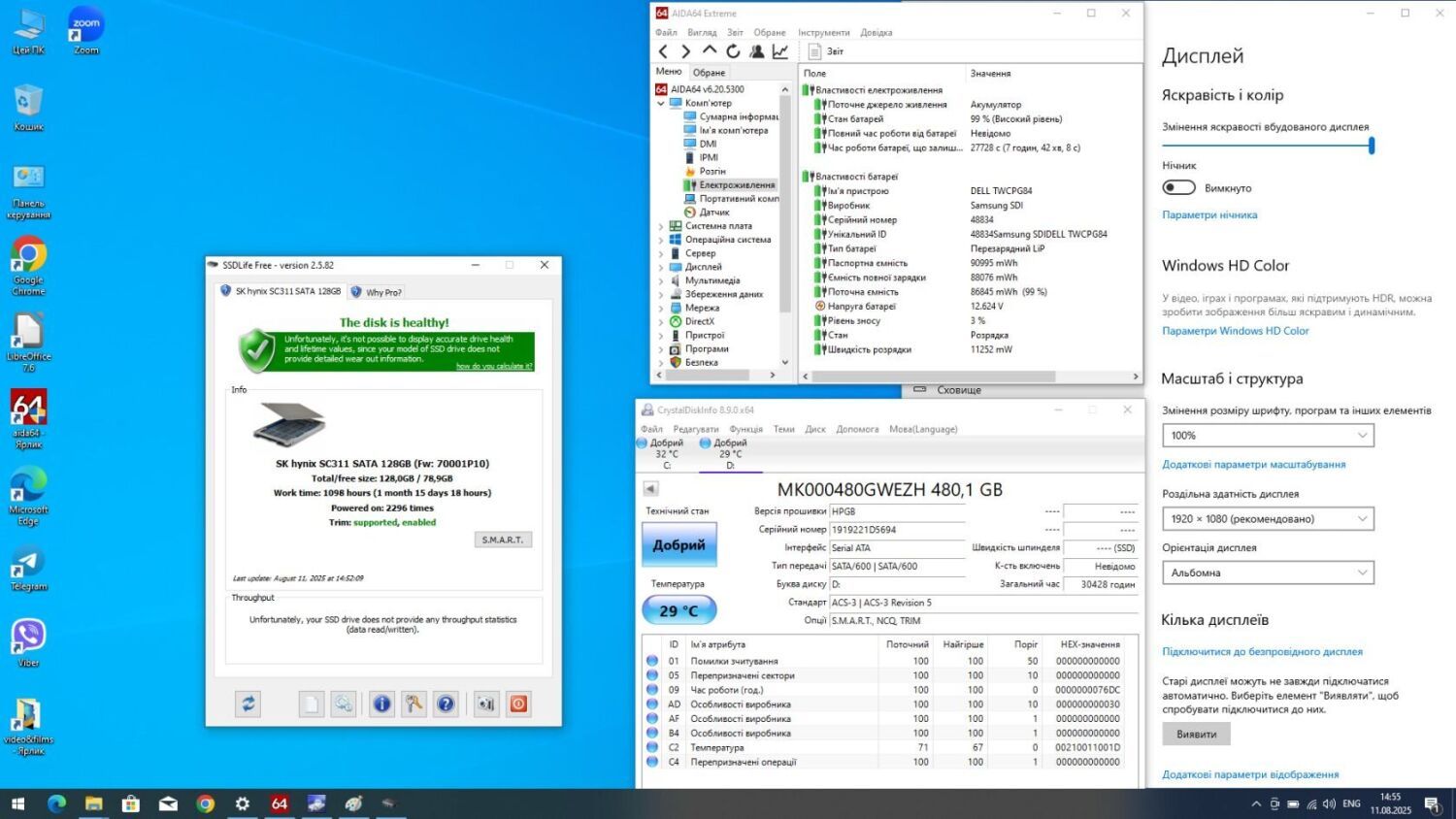Image resolution: width=1456 pixels, height=819 pixels.
Task: Expand the Мультимедіа tree node
Action: (661, 280)
